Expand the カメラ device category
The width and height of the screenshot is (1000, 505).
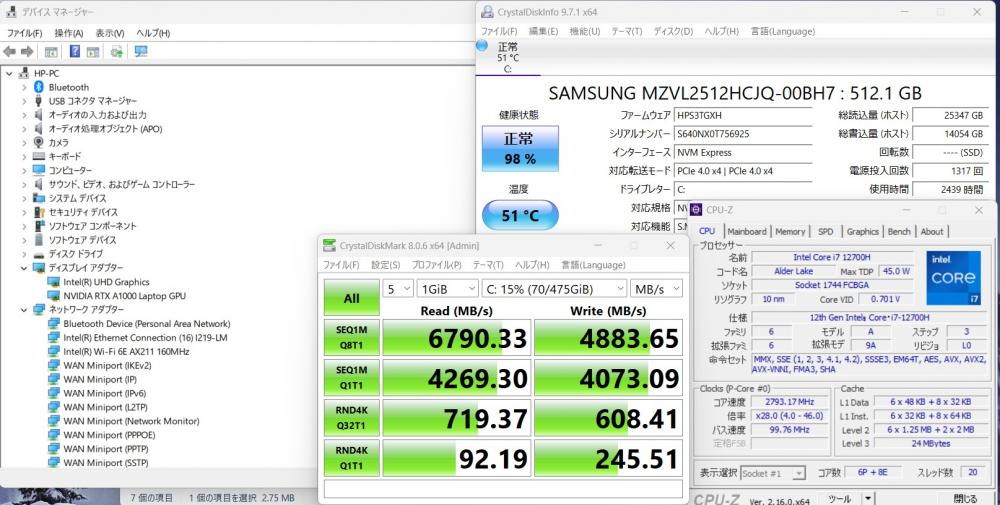pyautogui.click(x=25, y=143)
